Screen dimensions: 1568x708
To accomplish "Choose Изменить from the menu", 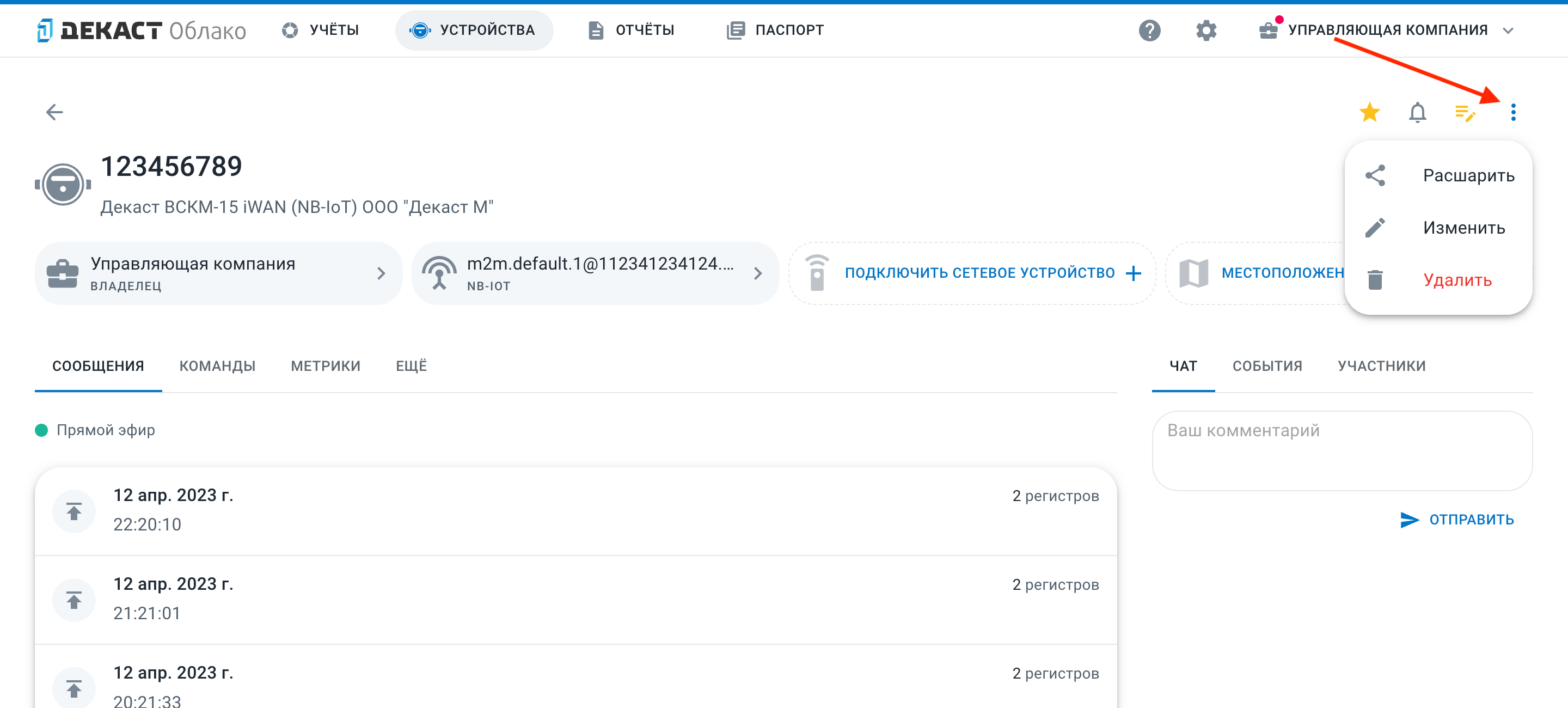I will (1438, 228).
